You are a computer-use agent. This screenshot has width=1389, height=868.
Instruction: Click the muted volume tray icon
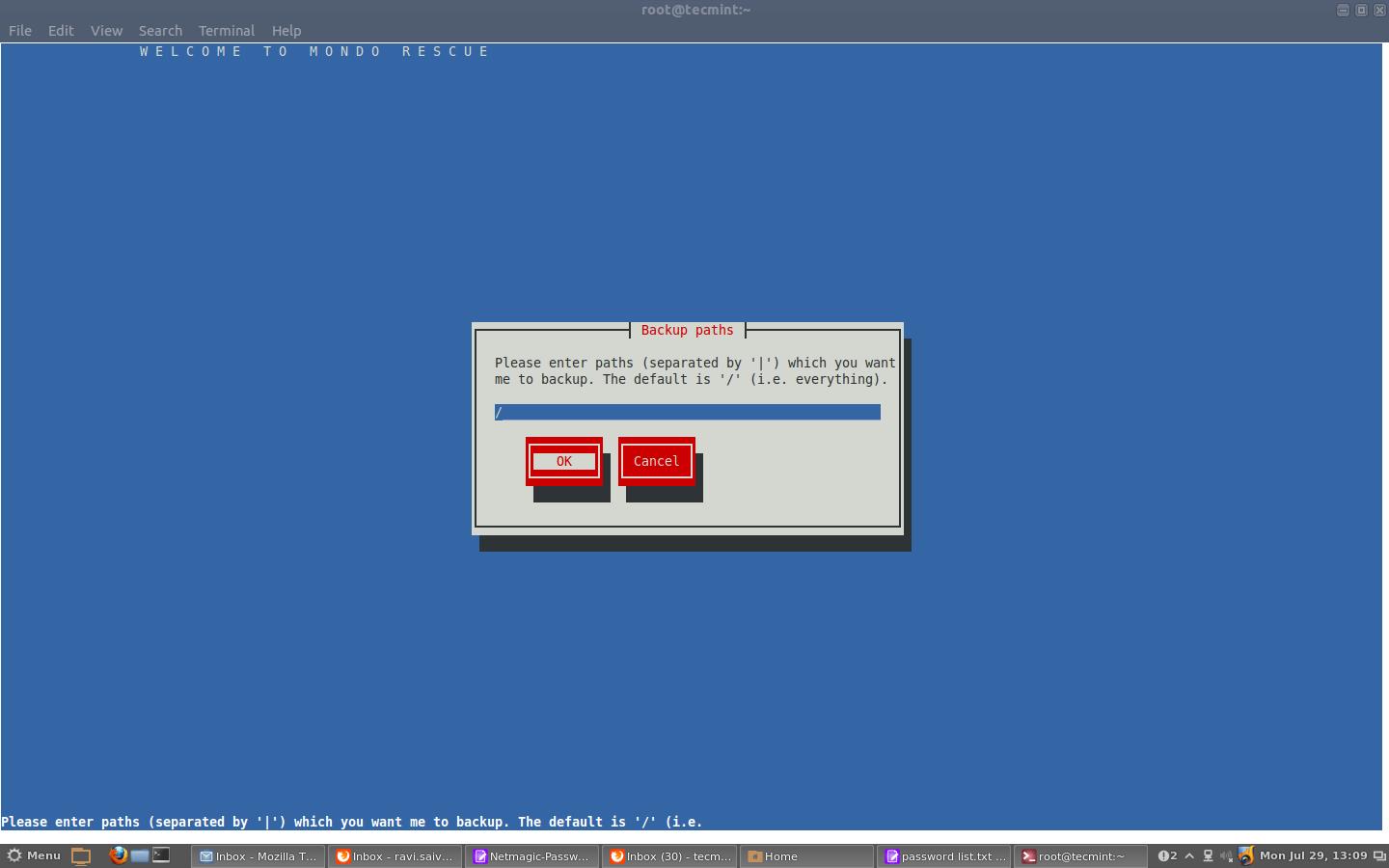point(1226,855)
